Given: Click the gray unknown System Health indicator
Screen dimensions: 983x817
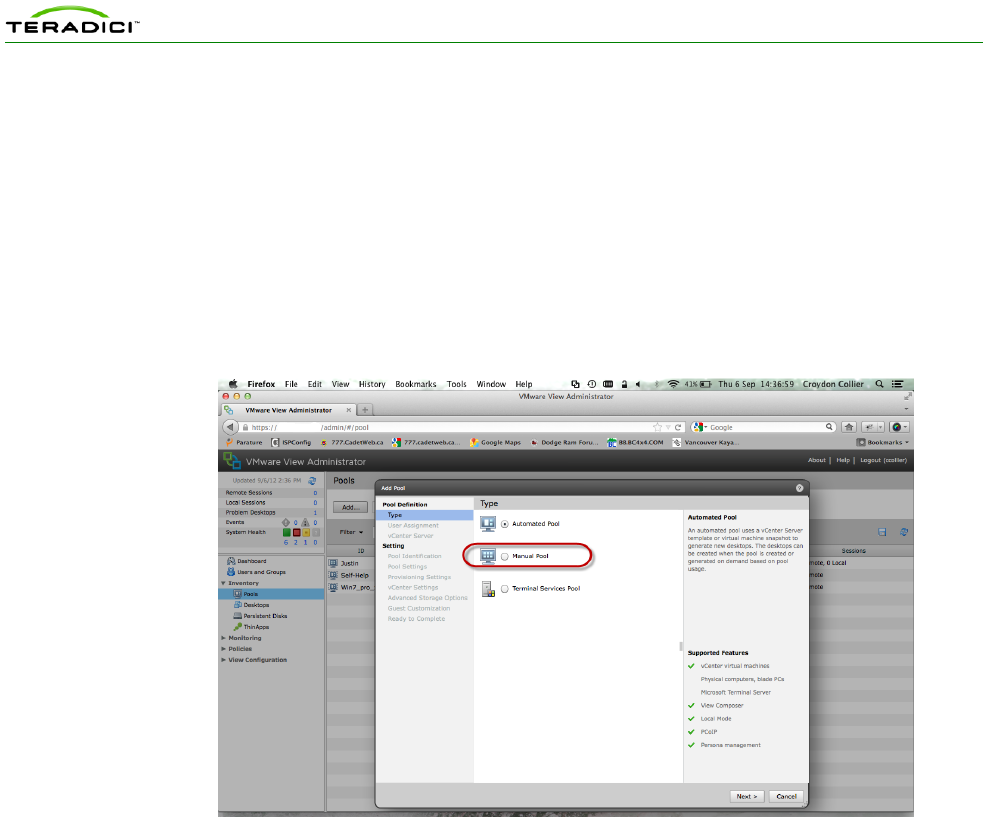Looking at the screenshot, I should pyautogui.click(x=316, y=532).
